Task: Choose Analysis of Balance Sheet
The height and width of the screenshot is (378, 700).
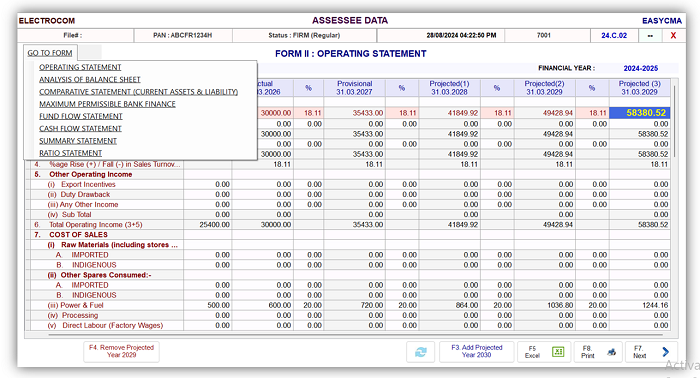Action: 90,79
